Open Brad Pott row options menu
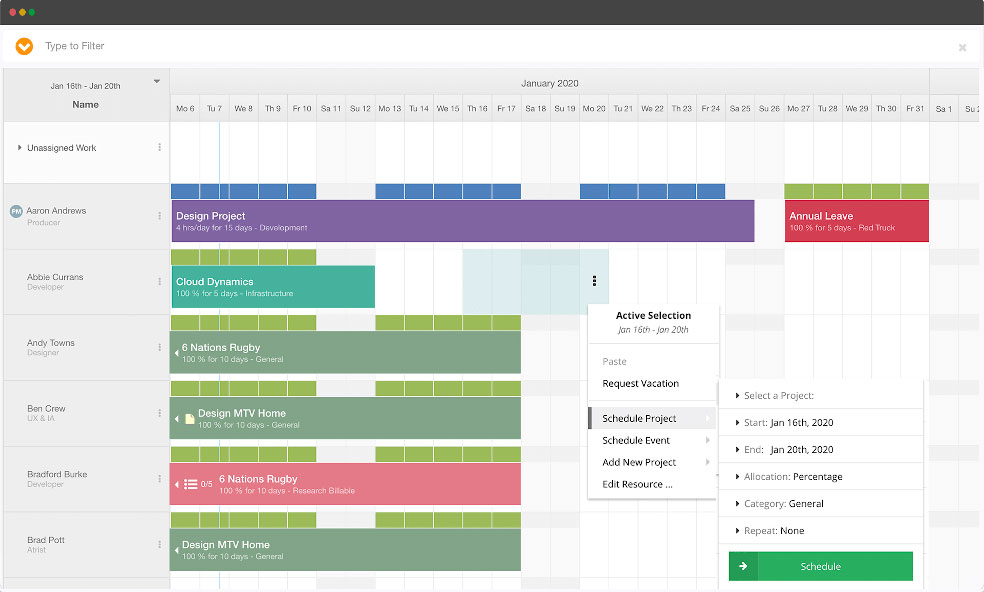Screen dimensions: 984x592 (159, 545)
